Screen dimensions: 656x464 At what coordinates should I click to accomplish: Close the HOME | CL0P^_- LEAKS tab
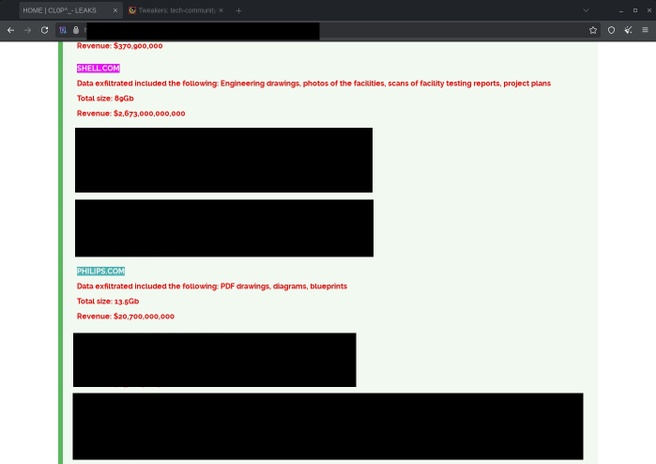click(x=115, y=10)
